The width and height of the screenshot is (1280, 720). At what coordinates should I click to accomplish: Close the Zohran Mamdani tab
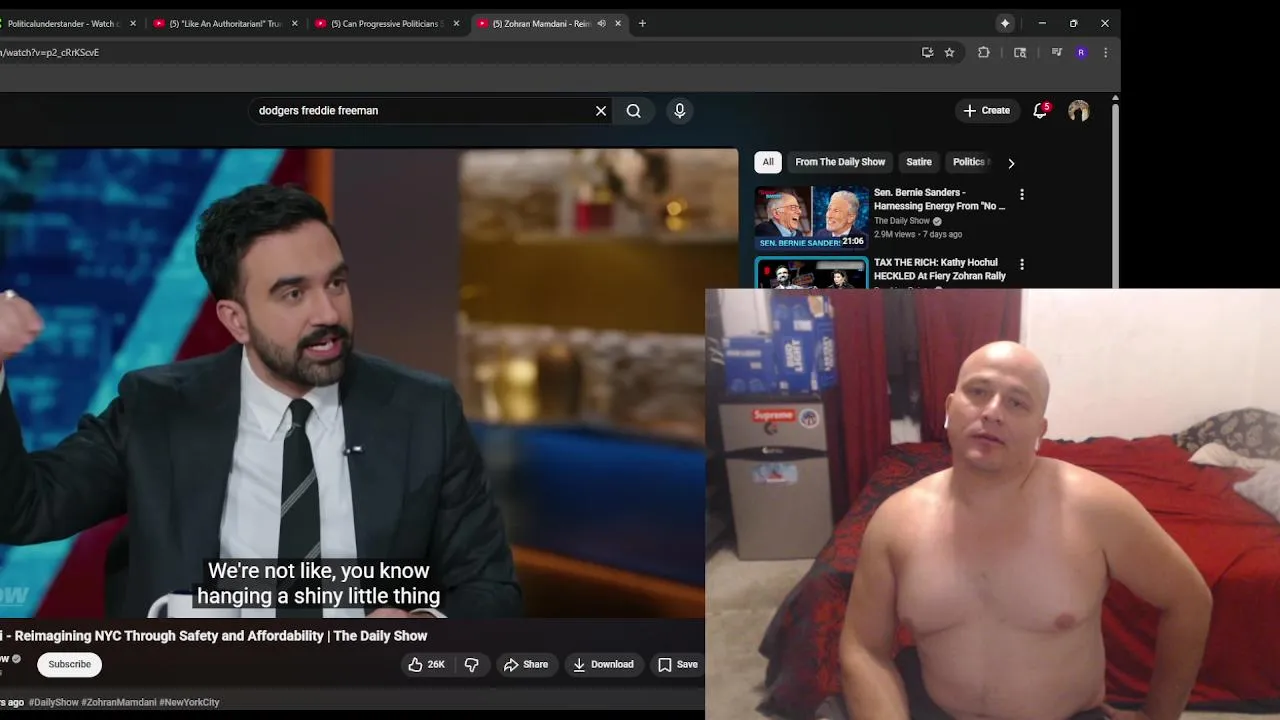coord(618,23)
